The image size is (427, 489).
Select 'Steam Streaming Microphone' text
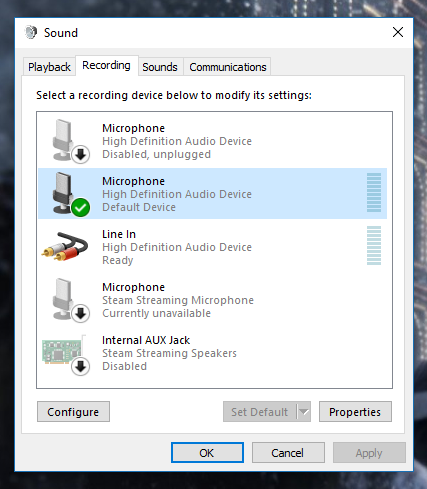pyautogui.click(x=178, y=300)
